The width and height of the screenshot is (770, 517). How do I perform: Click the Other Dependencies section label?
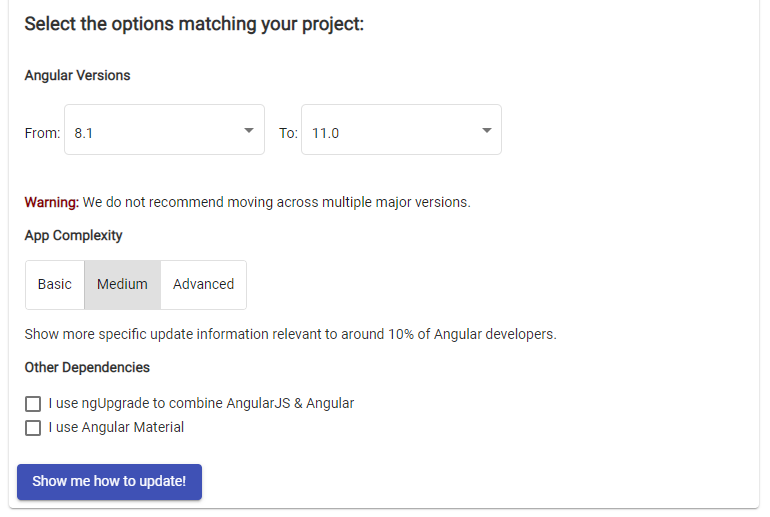point(87,368)
